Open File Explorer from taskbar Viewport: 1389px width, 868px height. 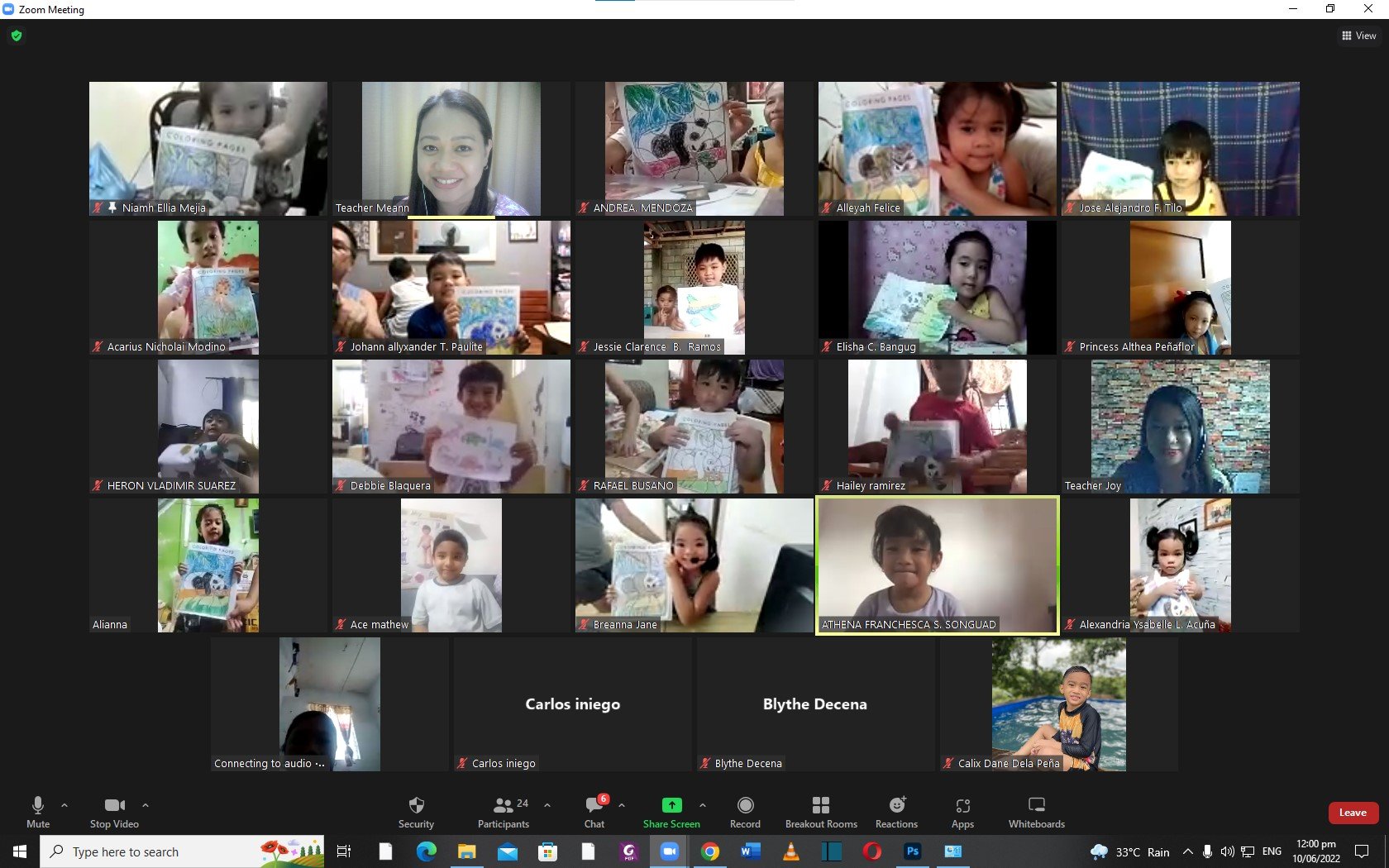pos(466,851)
